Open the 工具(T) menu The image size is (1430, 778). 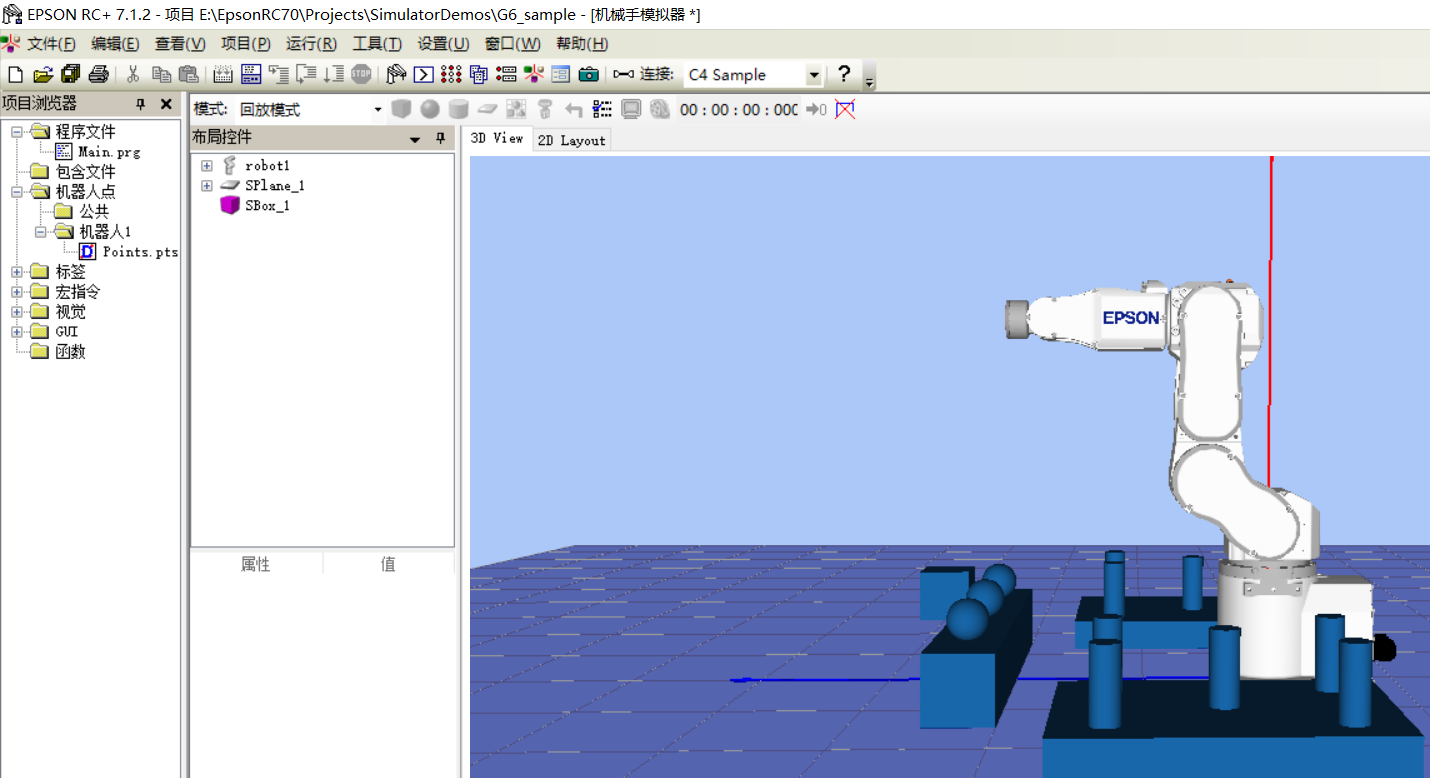tap(376, 44)
